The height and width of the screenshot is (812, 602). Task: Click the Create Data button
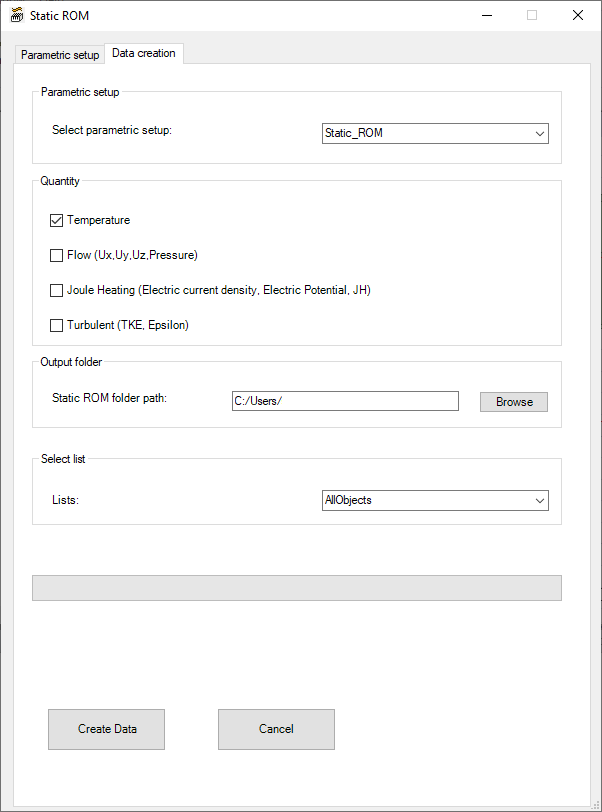(107, 729)
